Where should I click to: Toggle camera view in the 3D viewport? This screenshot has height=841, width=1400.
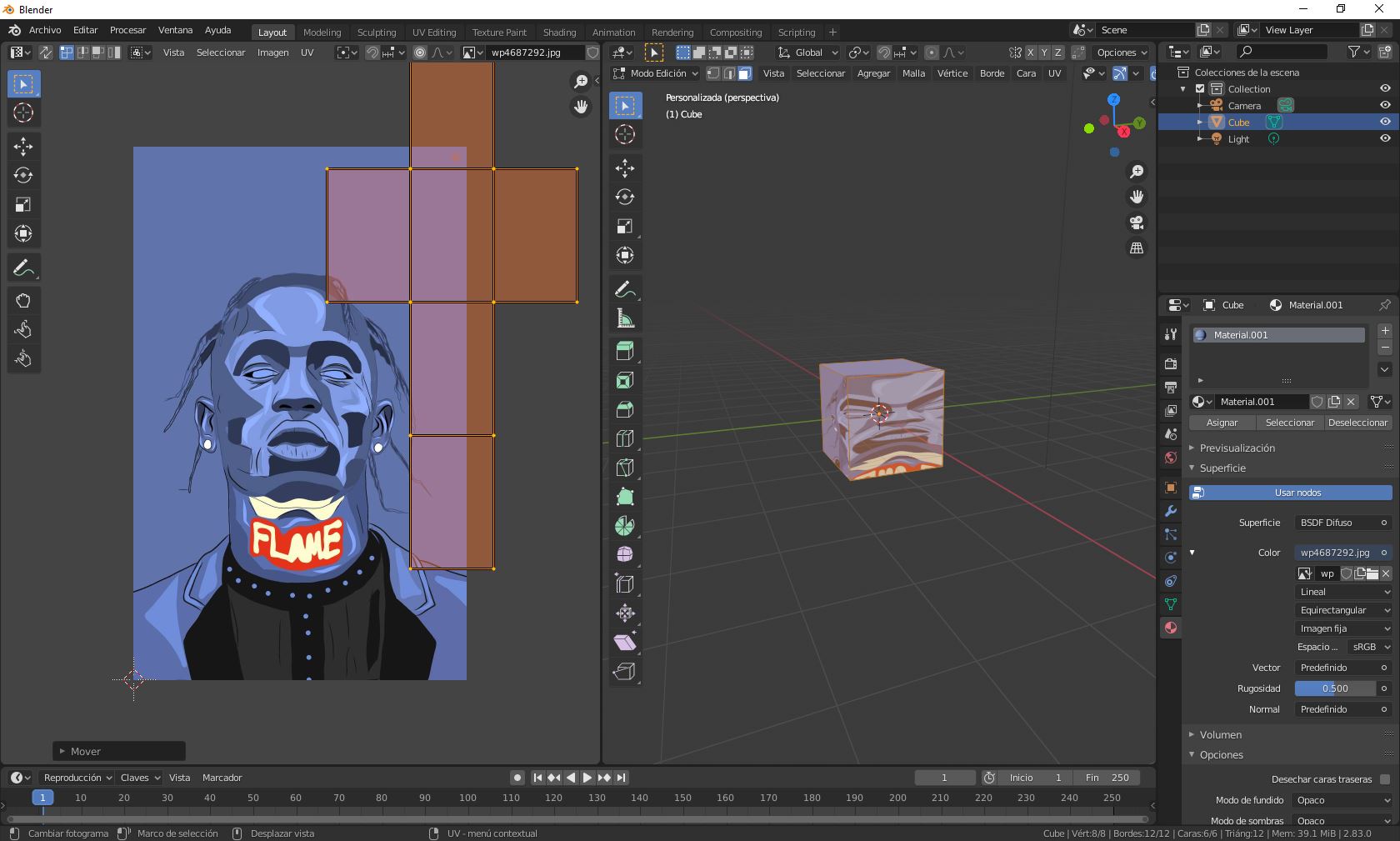[x=1137, y=223]
